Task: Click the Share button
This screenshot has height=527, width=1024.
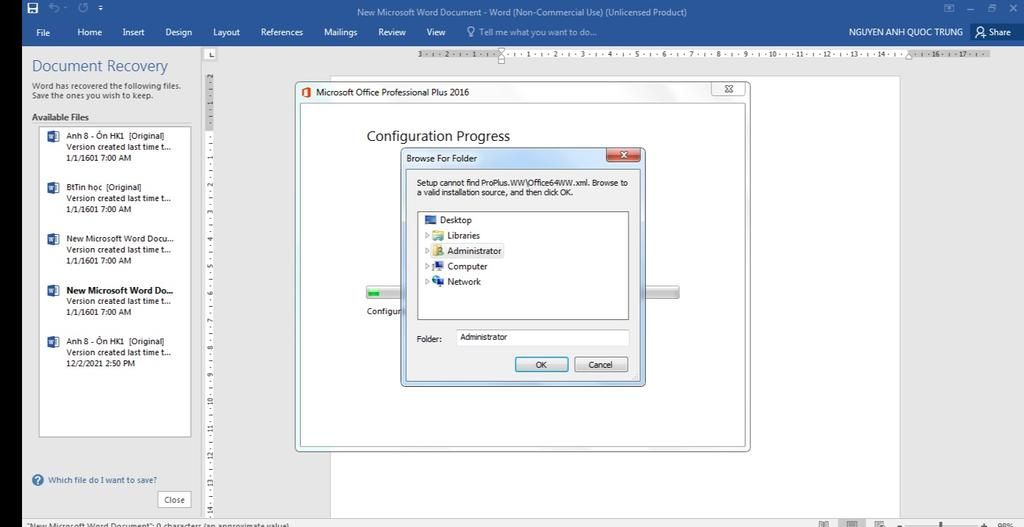Action: (993, 32)
